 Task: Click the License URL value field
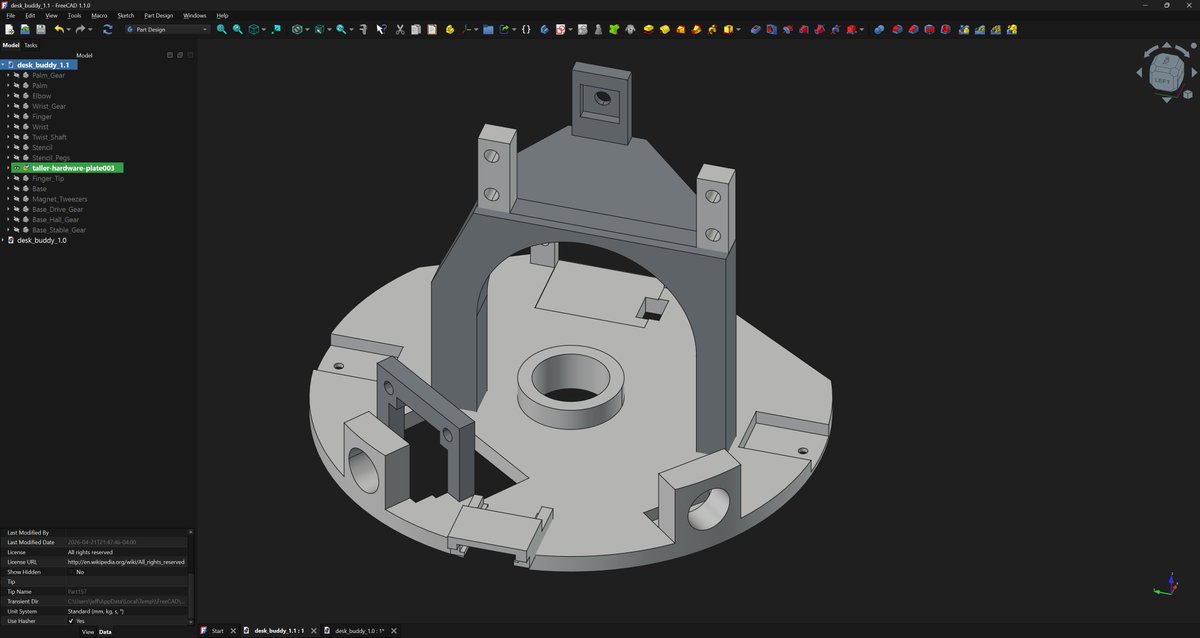click(126, 562)
